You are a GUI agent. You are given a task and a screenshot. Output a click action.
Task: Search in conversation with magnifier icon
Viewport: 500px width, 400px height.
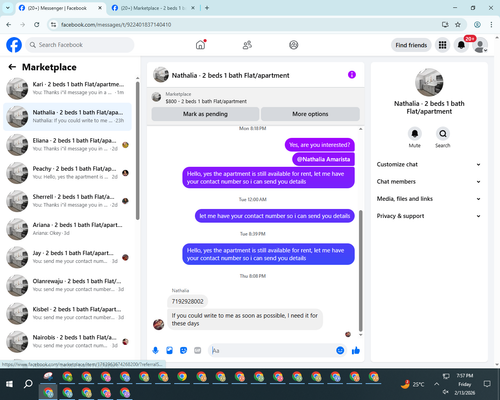point(443,134)
